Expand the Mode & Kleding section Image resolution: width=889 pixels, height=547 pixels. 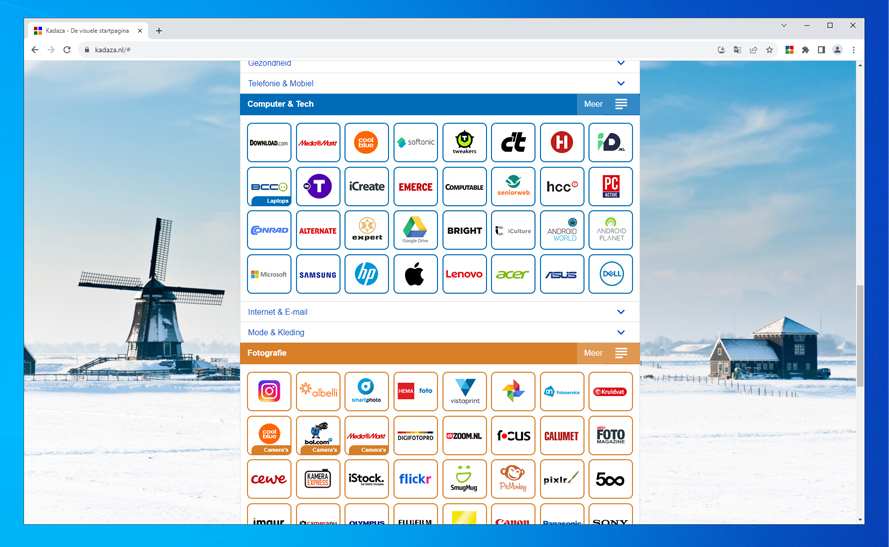tap(620, 332)
